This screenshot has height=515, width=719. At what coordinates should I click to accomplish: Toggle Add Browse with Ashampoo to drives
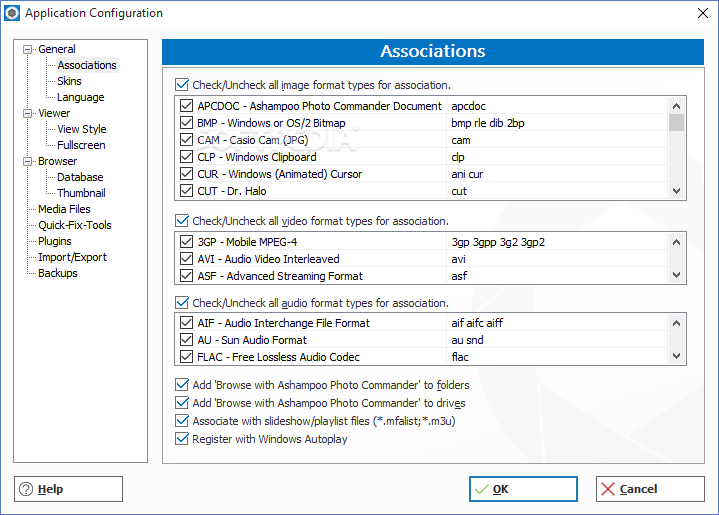click(x=182, y=403)
